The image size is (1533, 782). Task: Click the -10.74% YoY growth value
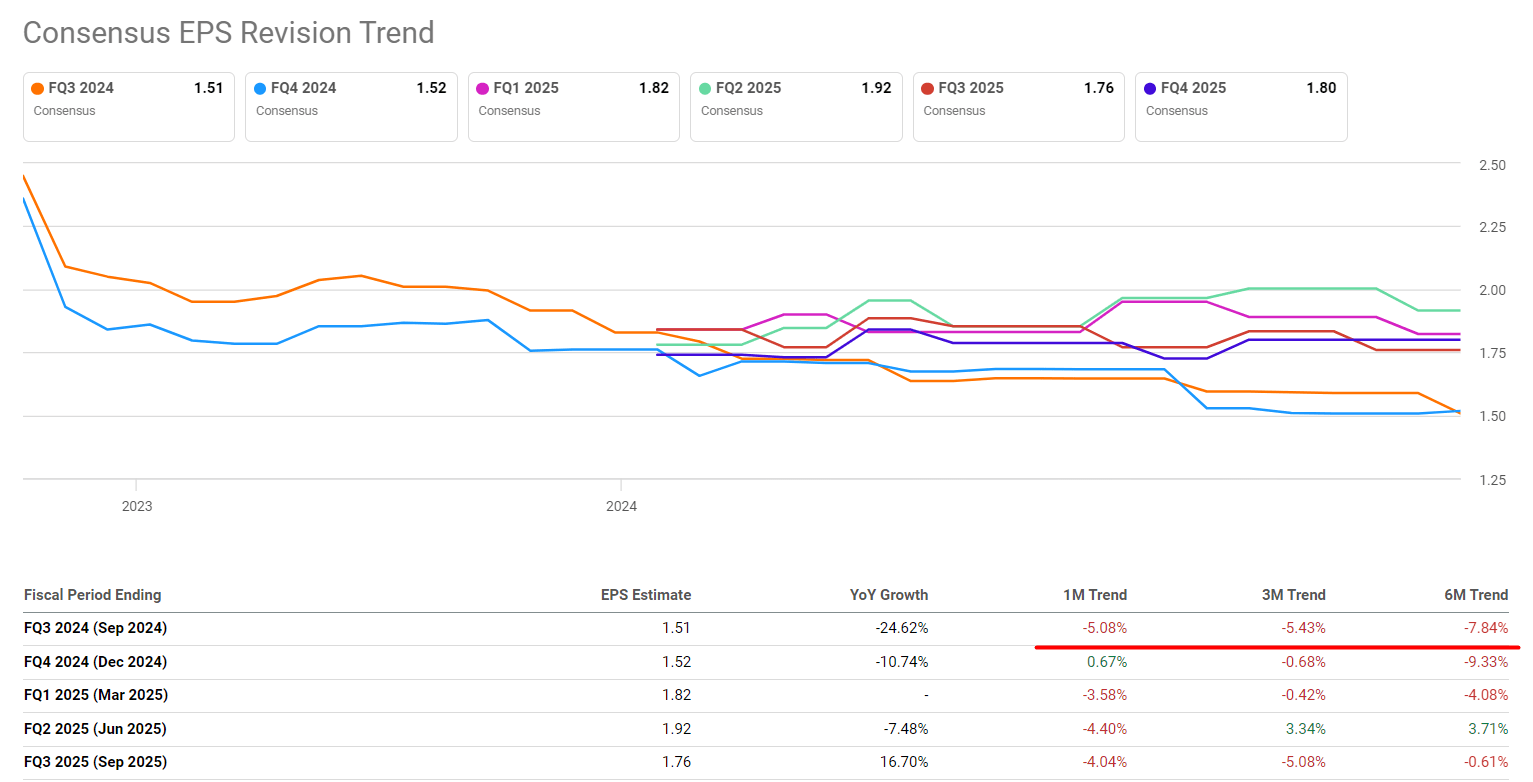point(901,662)
